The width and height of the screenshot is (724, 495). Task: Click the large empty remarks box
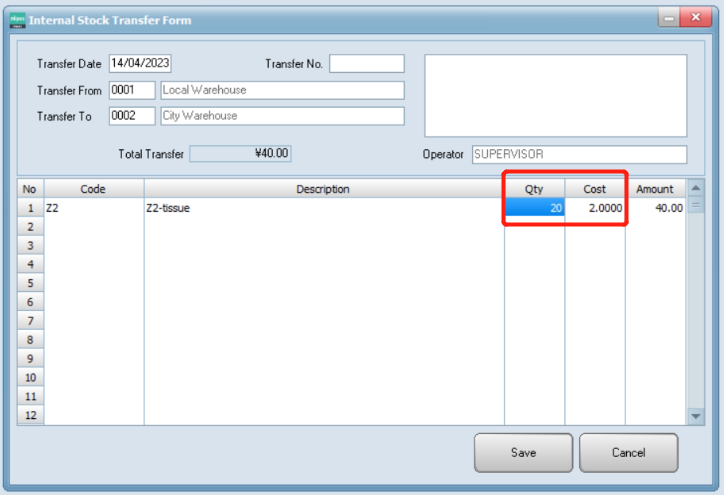pos(555,95)
